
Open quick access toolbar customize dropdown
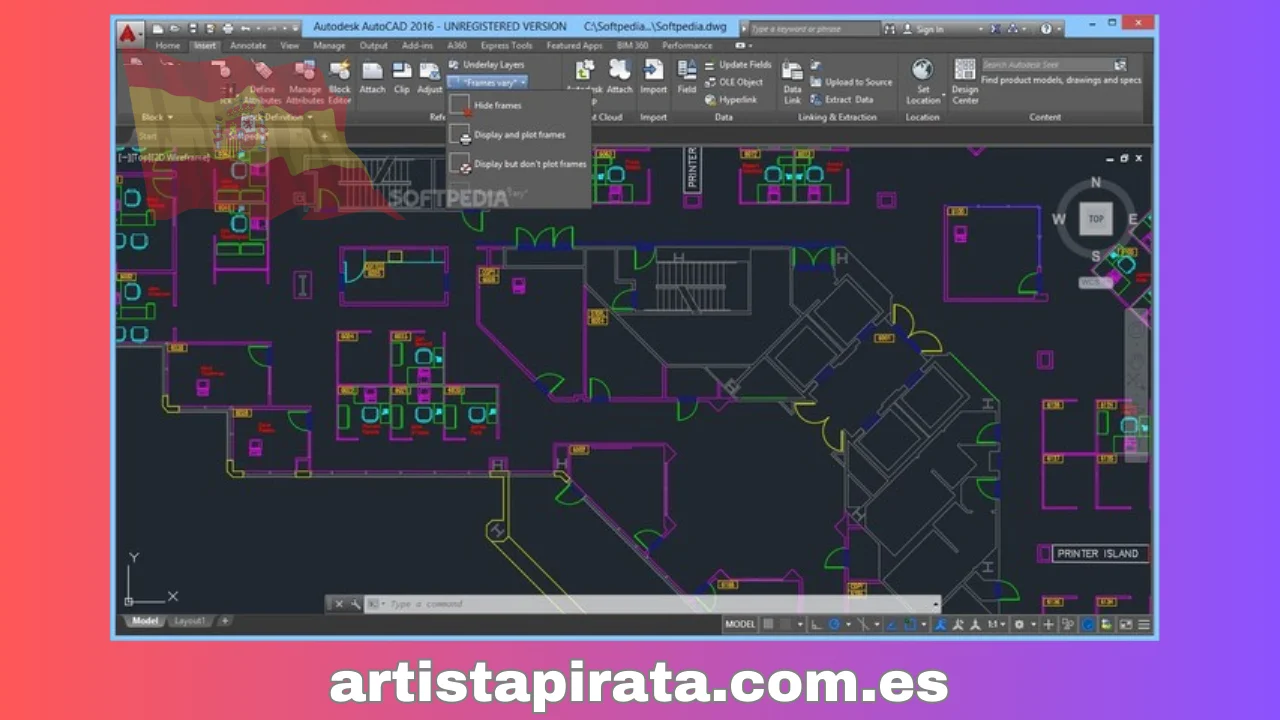coord(295,28)
